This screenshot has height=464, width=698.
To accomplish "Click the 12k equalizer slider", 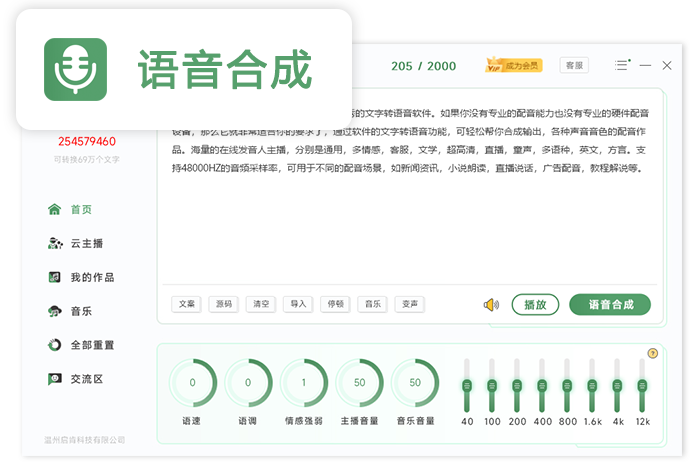I will tap(642, 386).
